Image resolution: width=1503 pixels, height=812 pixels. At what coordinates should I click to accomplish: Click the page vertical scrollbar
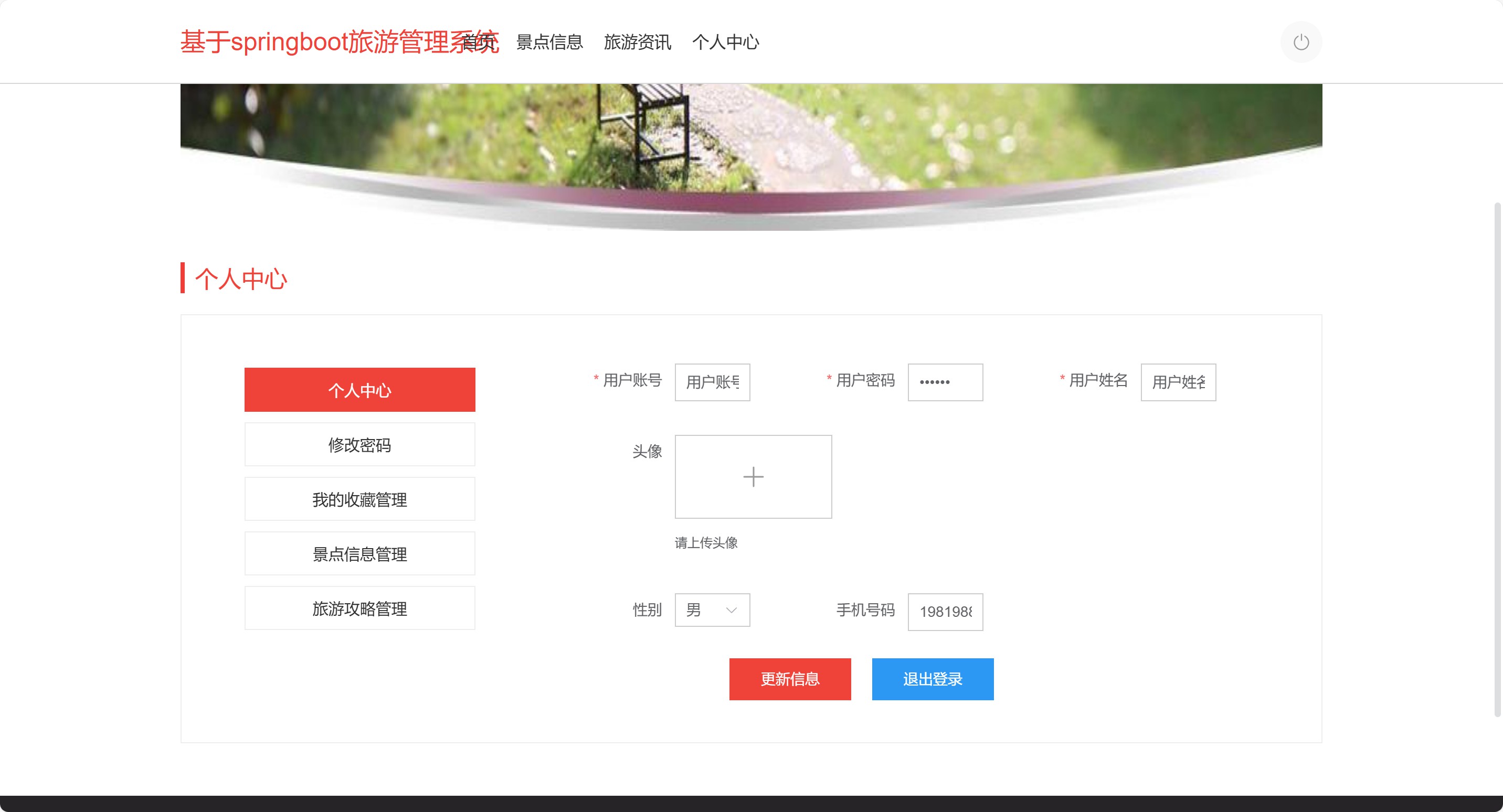[1497, 458]
